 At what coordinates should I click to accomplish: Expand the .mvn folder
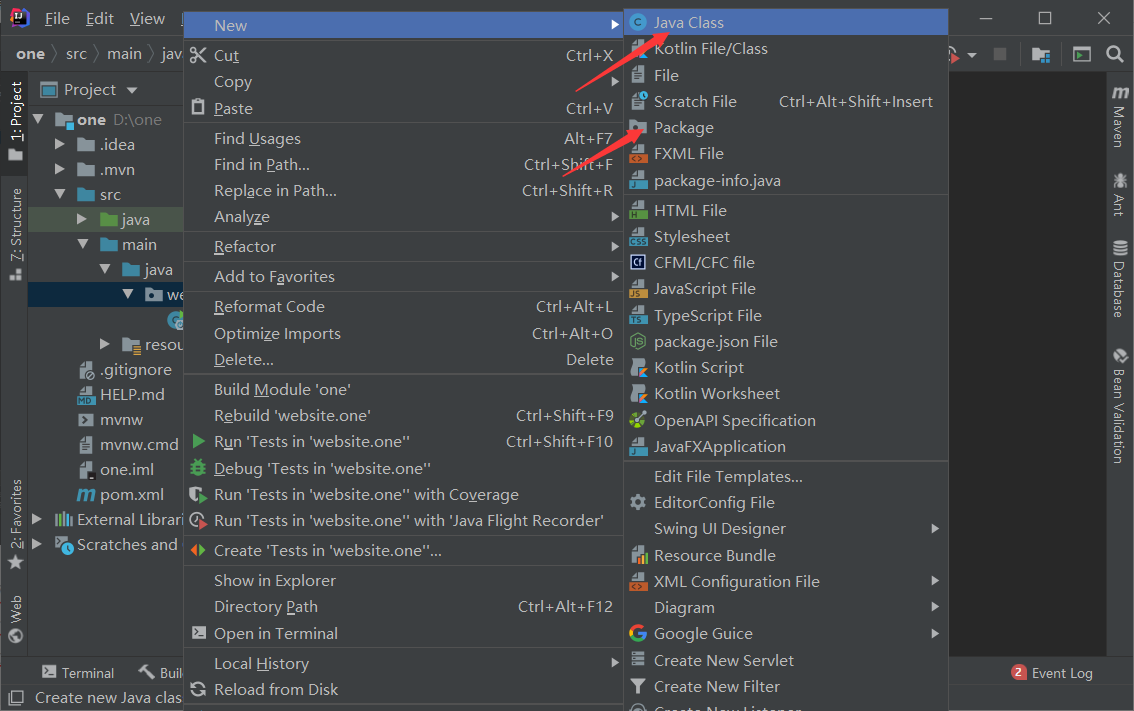click(x=60, y=169)
